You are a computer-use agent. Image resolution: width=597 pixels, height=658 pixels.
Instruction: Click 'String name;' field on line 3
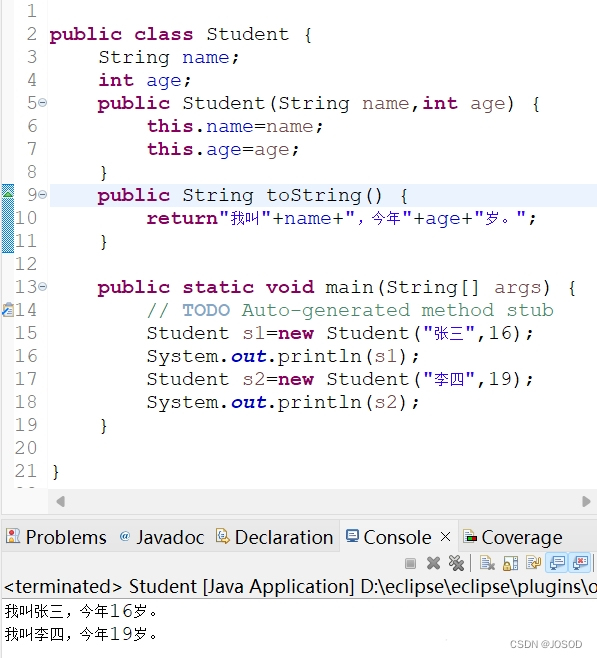[x=169, y=57]
